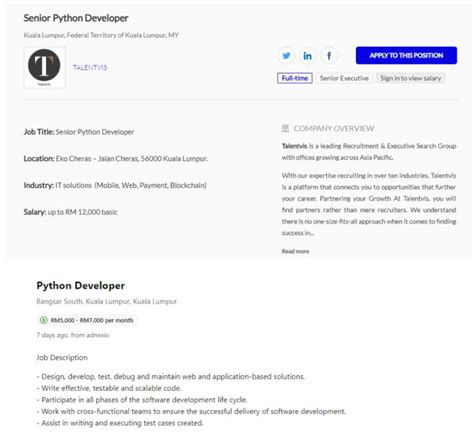Click 7 days ago, from adnexio text
Viewport: 474px width, 435px height.
coord(73,335)
